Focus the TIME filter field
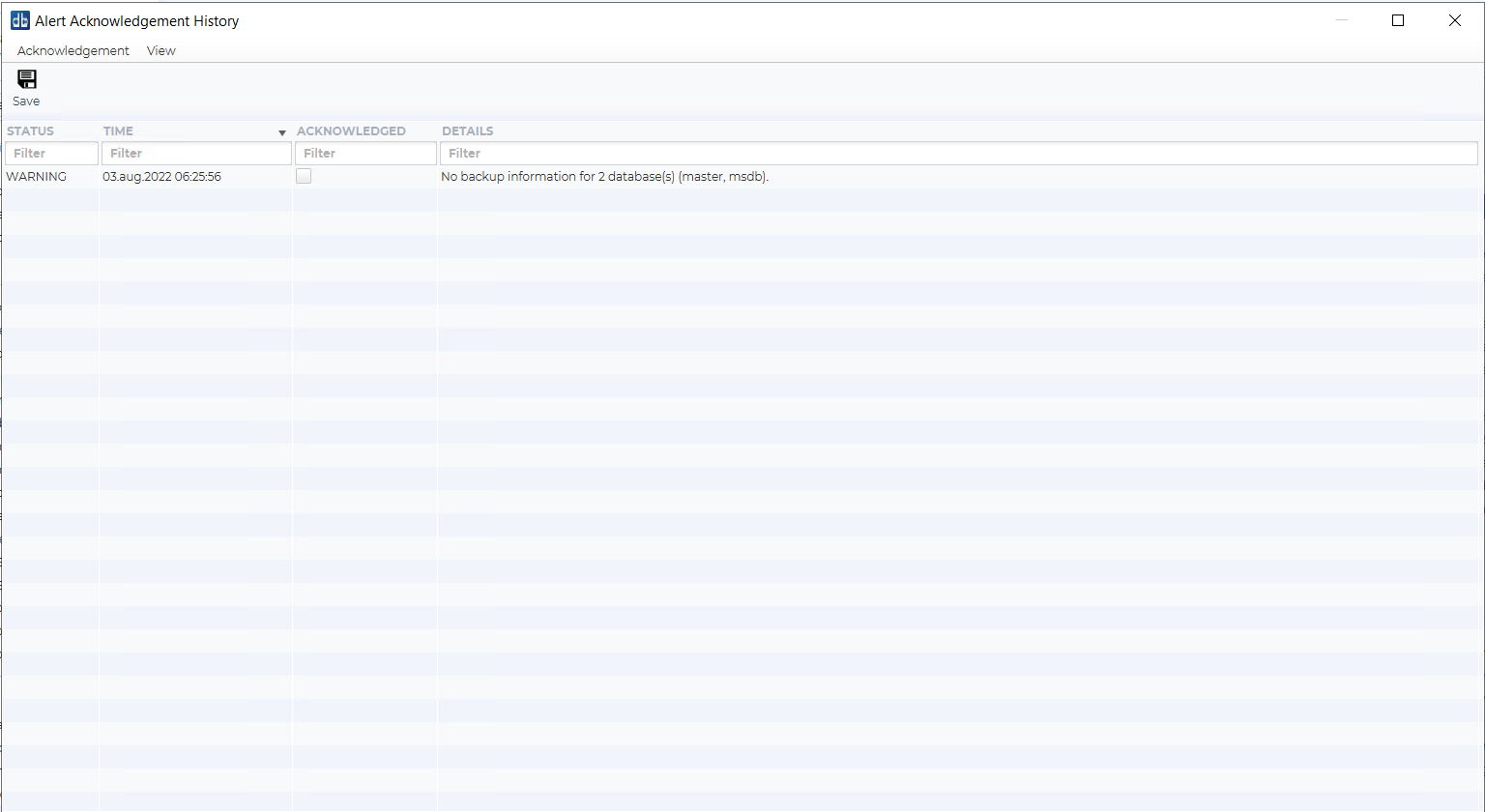The height and width of the screenshot is (812, 1485). click(196, 154)
